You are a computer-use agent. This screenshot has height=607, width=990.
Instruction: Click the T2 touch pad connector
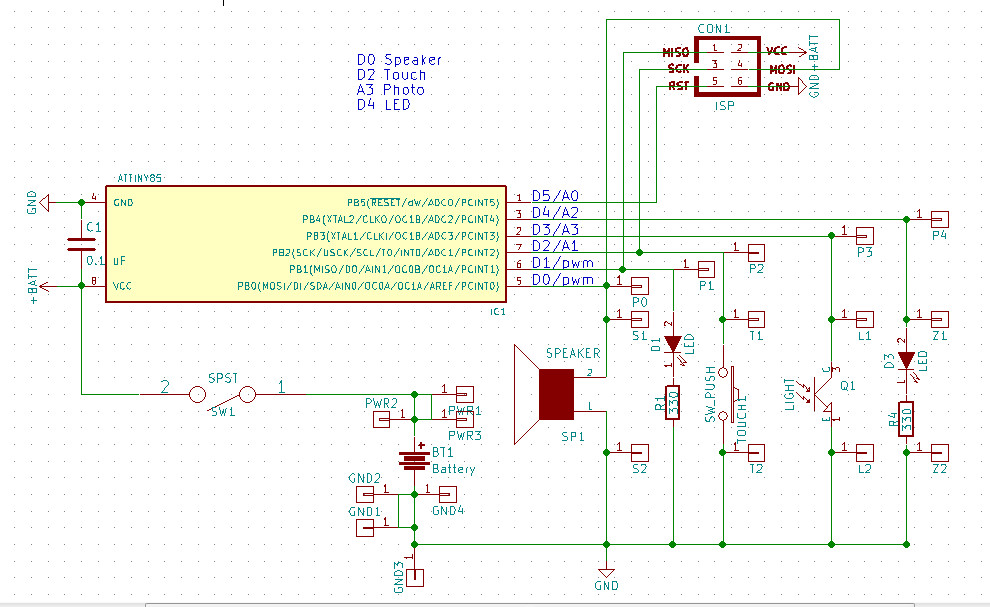756,452
